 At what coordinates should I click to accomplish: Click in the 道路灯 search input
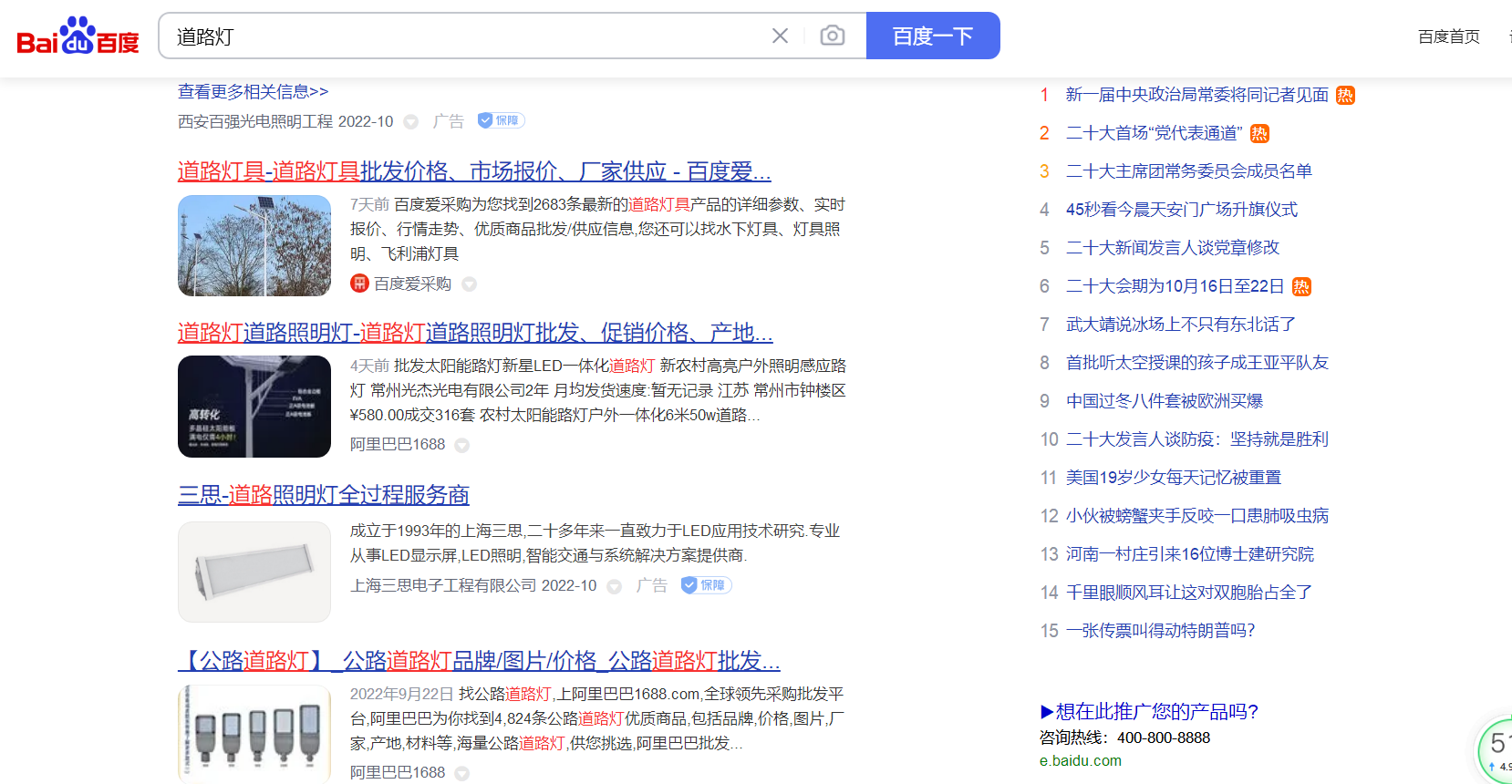tap(456, 36)
